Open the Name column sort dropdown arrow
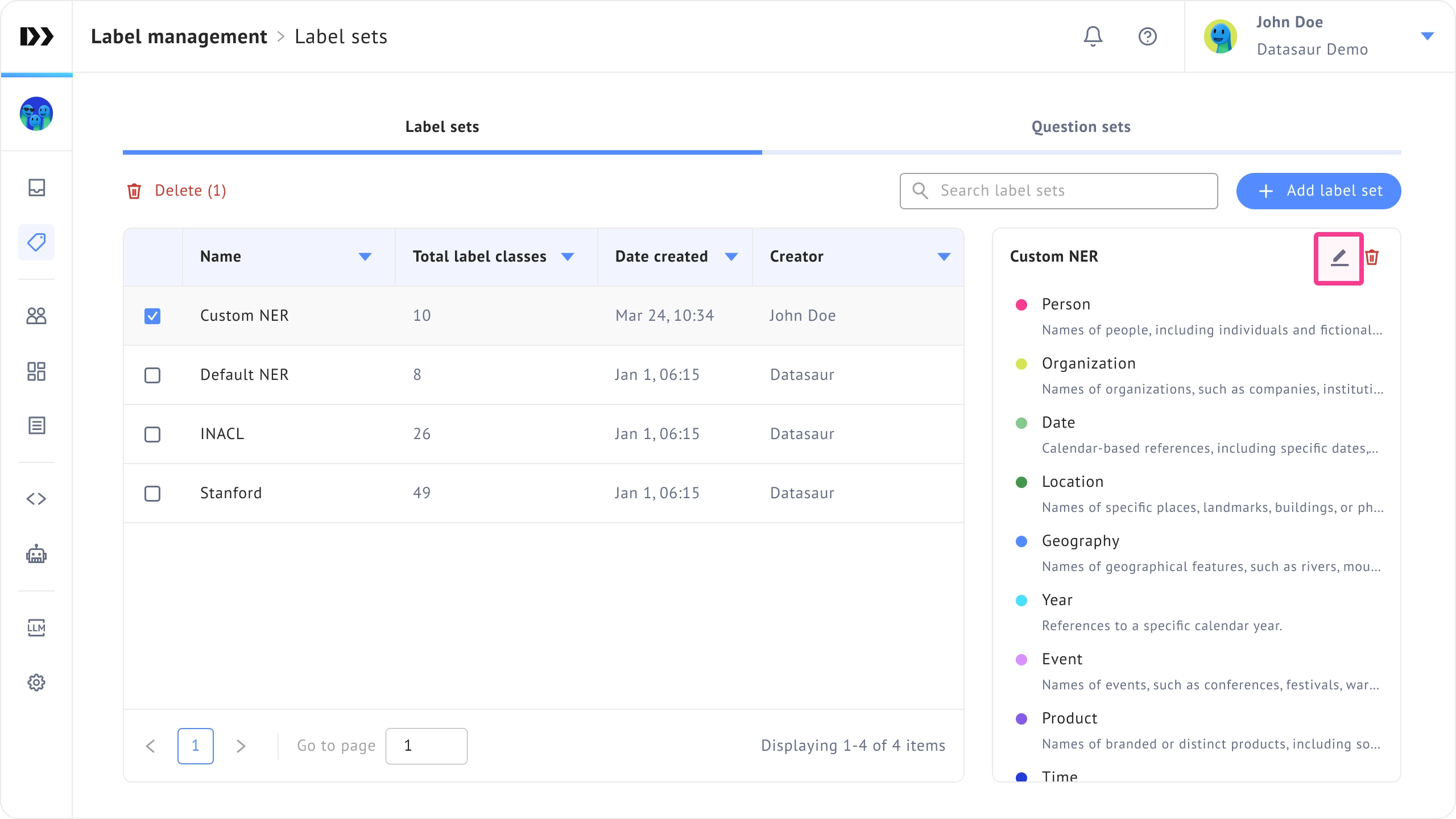The height and width of the screenshot is (819, 1456). (x=365, y=257)
